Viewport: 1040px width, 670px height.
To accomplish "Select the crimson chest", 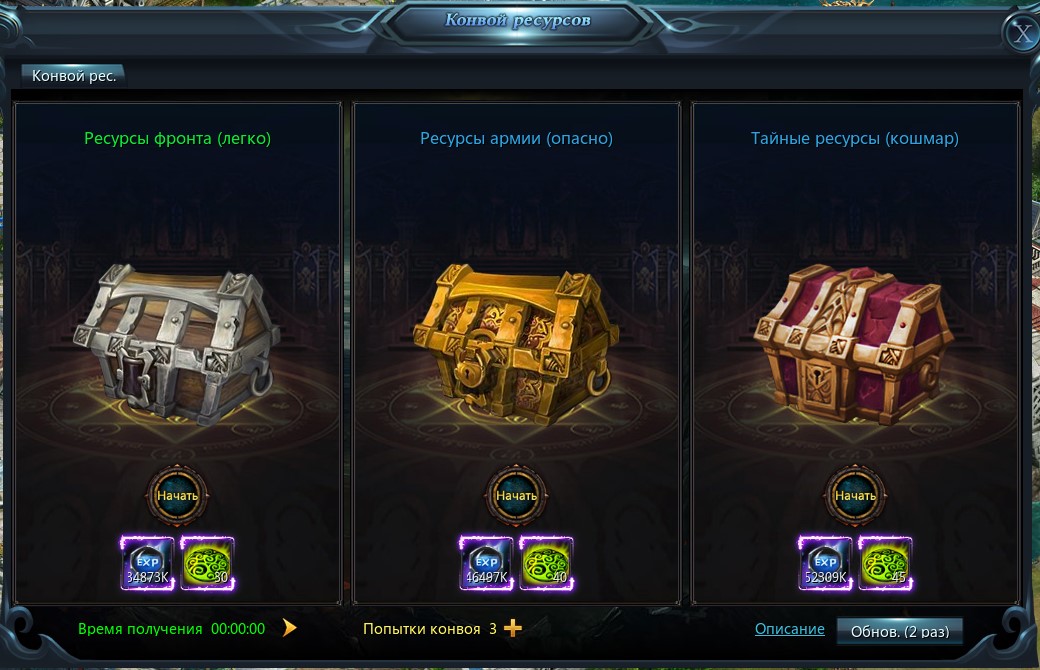I will coord(854,344).
